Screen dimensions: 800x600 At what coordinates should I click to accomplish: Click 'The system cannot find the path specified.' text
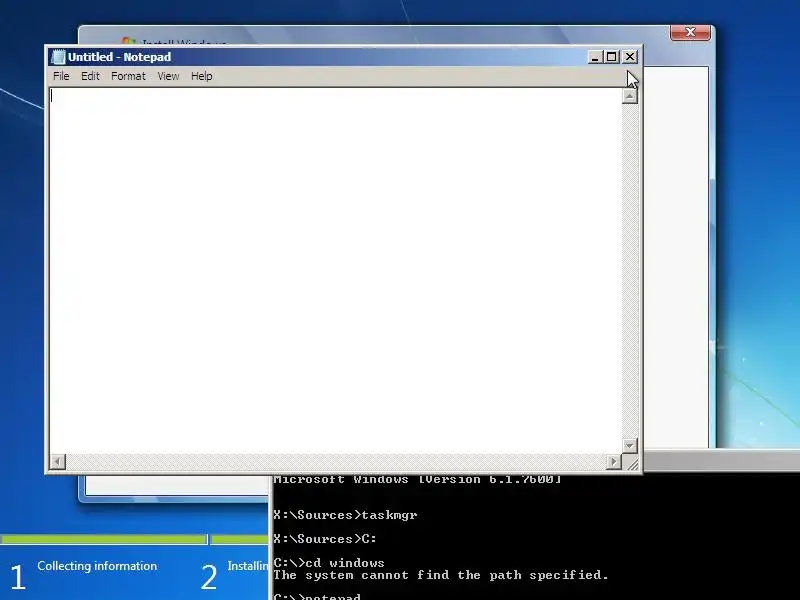click(441, 575)
